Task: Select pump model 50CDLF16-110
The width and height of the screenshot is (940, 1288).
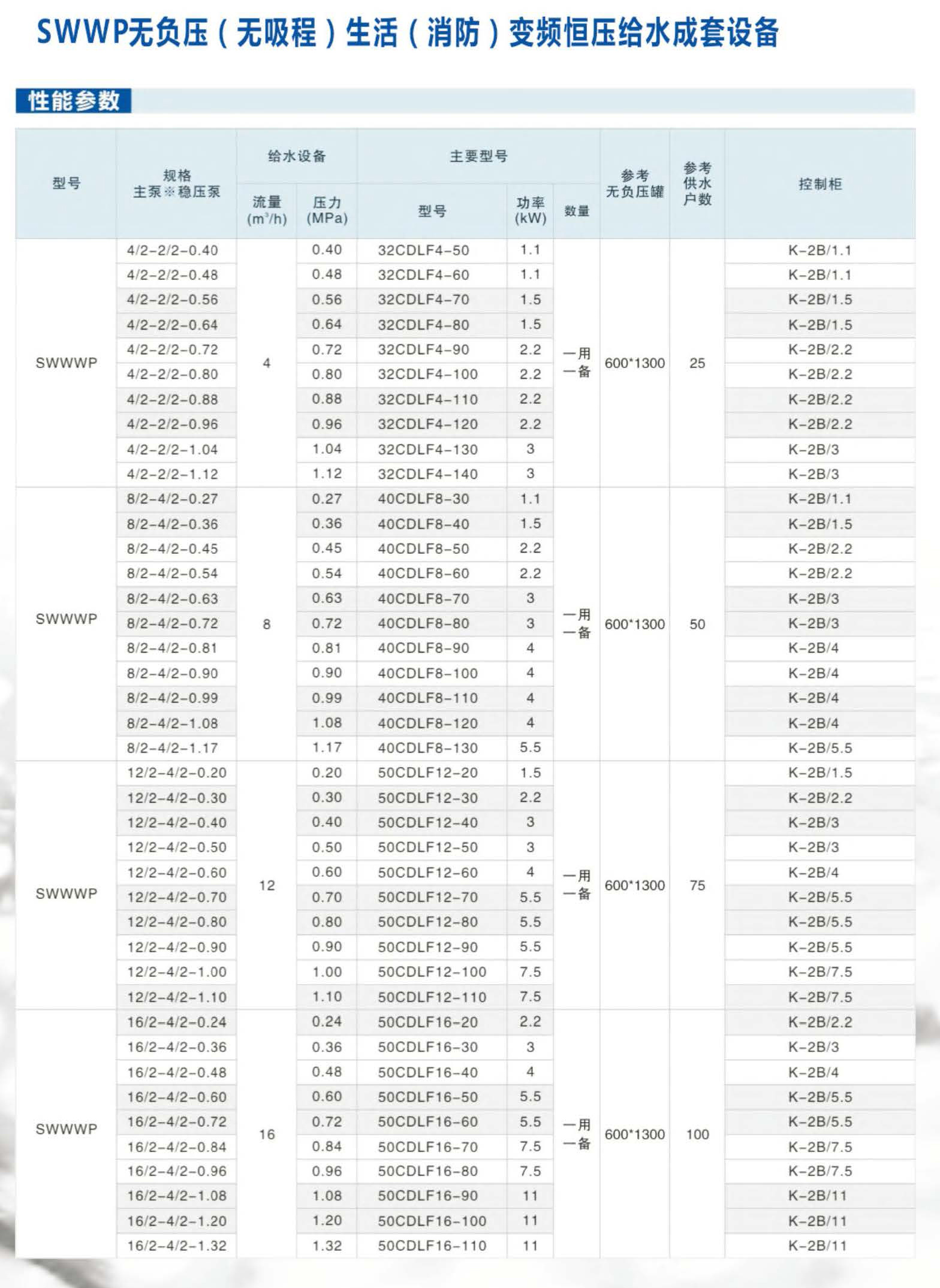Action: tap(432, 1245)
